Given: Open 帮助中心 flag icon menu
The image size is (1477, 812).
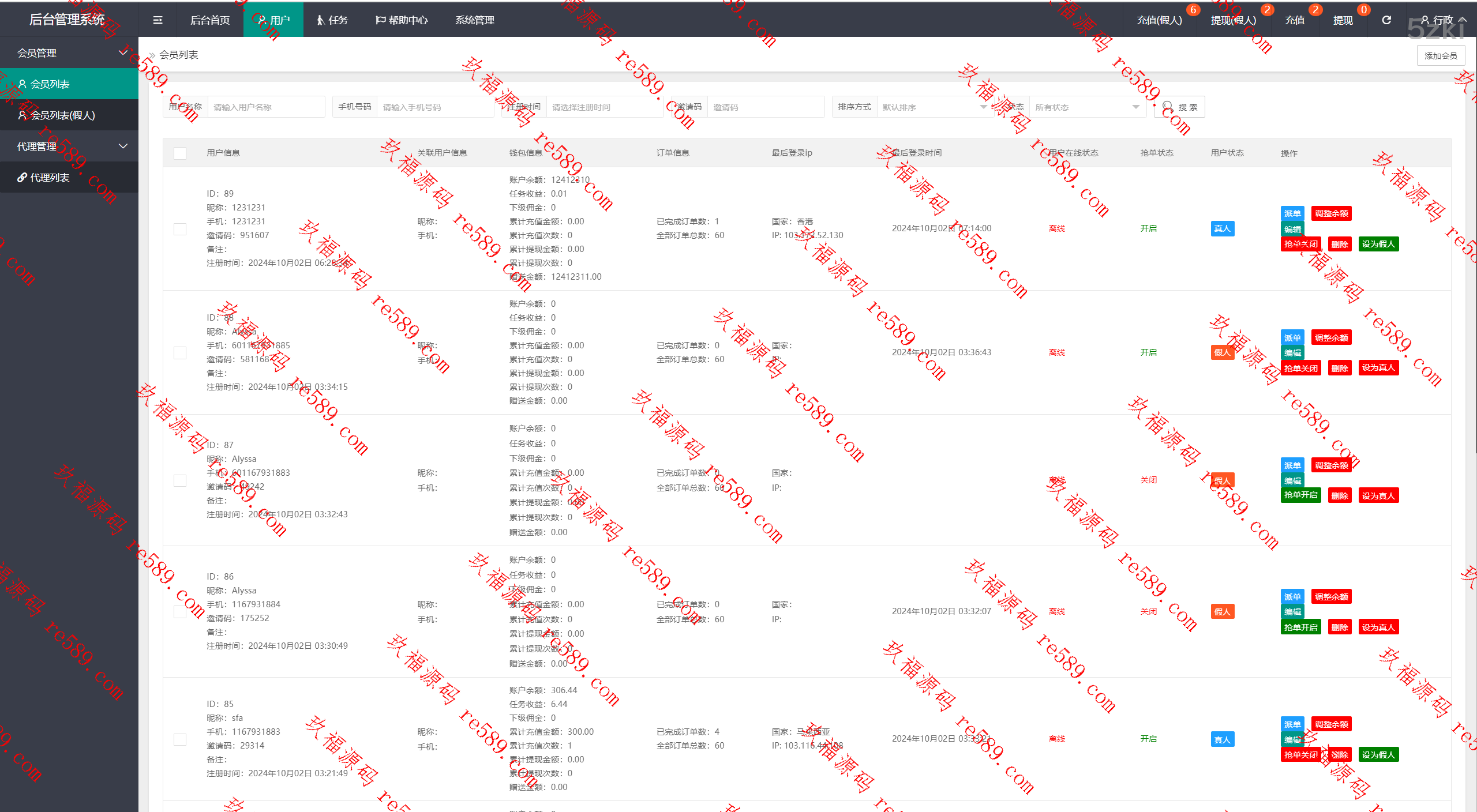Looking at the screenshot, I should [x=402, y=20].
